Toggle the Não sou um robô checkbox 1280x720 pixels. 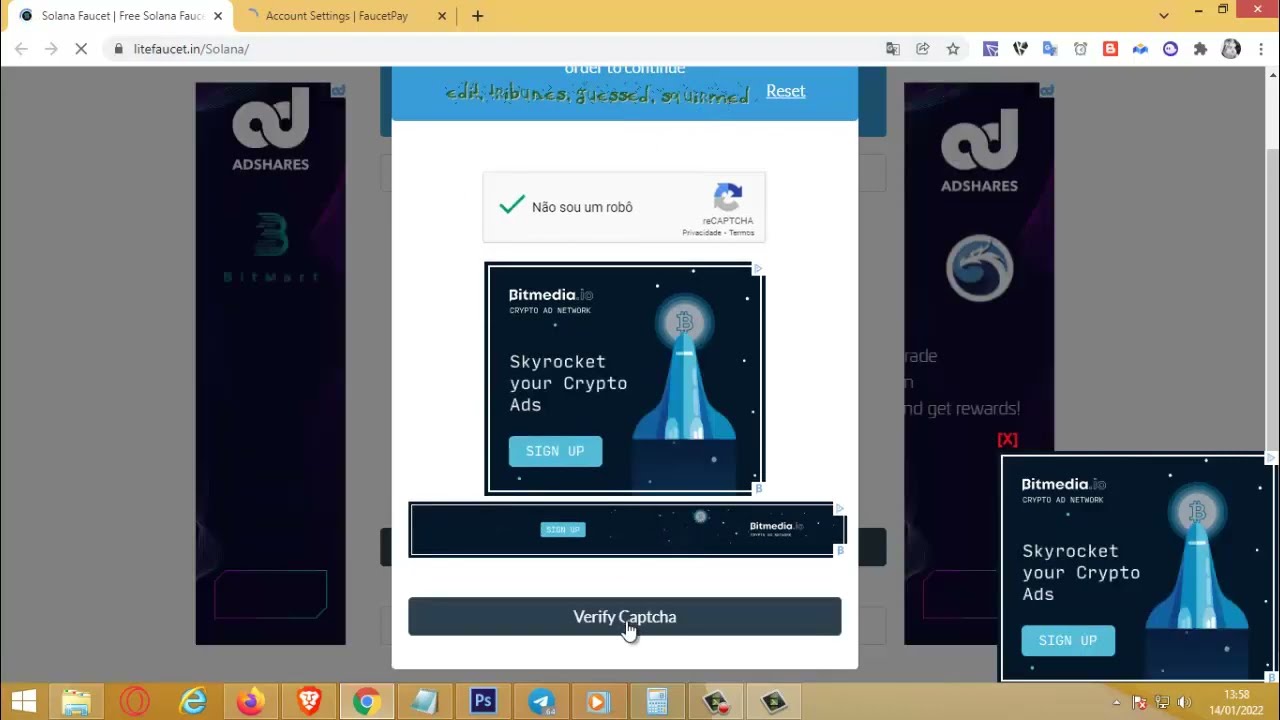[x=512, y=206]
